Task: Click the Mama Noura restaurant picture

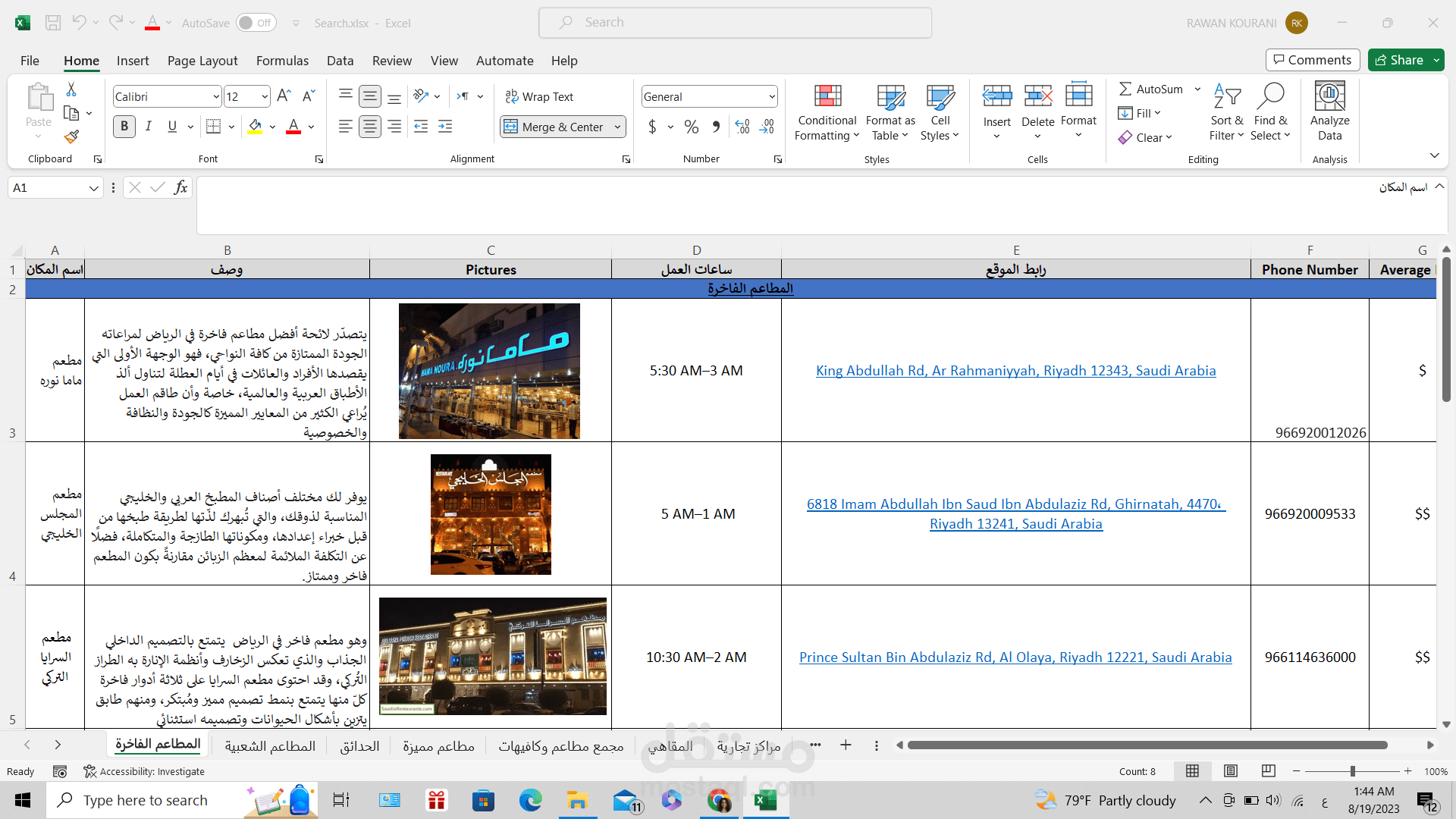Action: pos(489,371)
